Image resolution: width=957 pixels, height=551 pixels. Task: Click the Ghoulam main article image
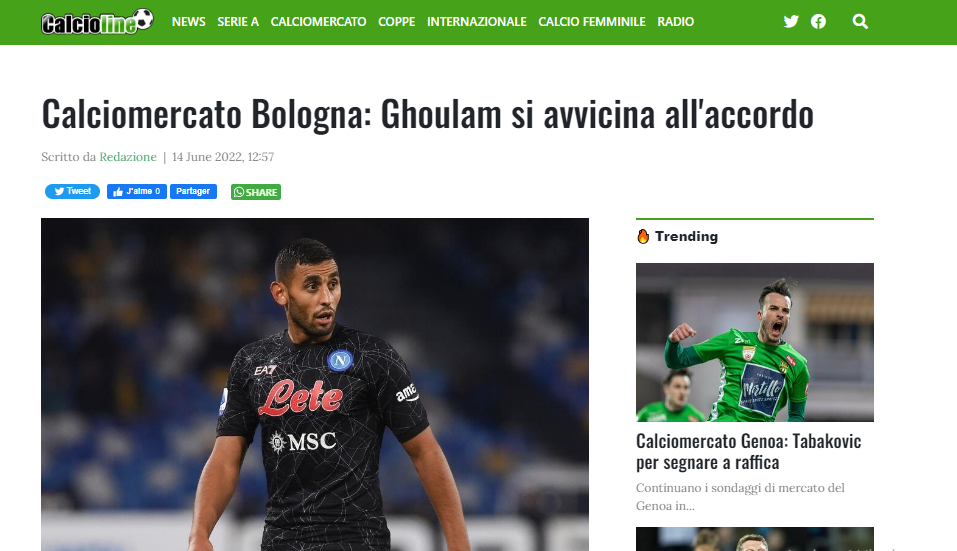[315, 384]
